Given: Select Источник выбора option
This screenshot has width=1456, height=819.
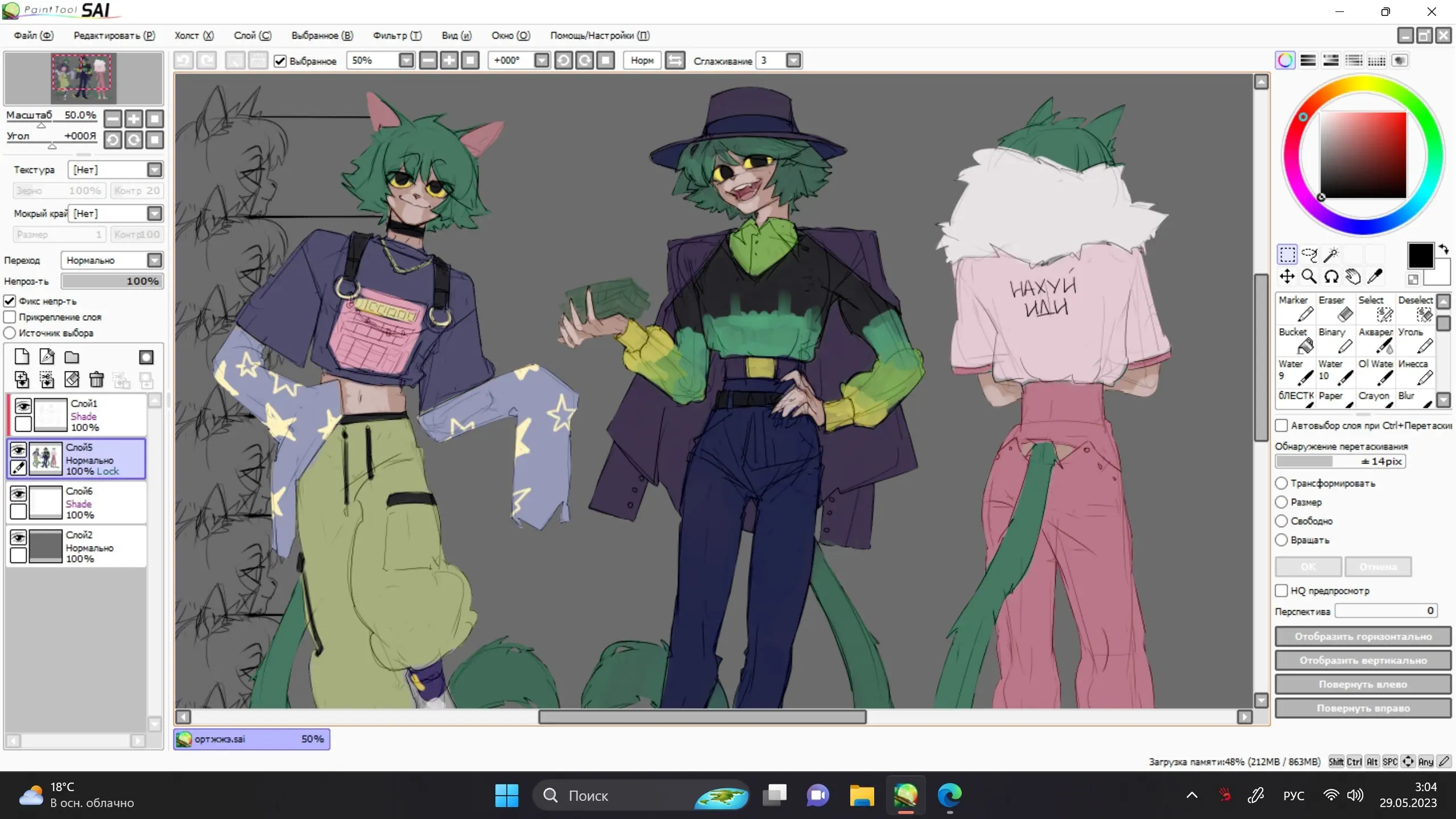Looking at the screenshot, I should point(10,333).
